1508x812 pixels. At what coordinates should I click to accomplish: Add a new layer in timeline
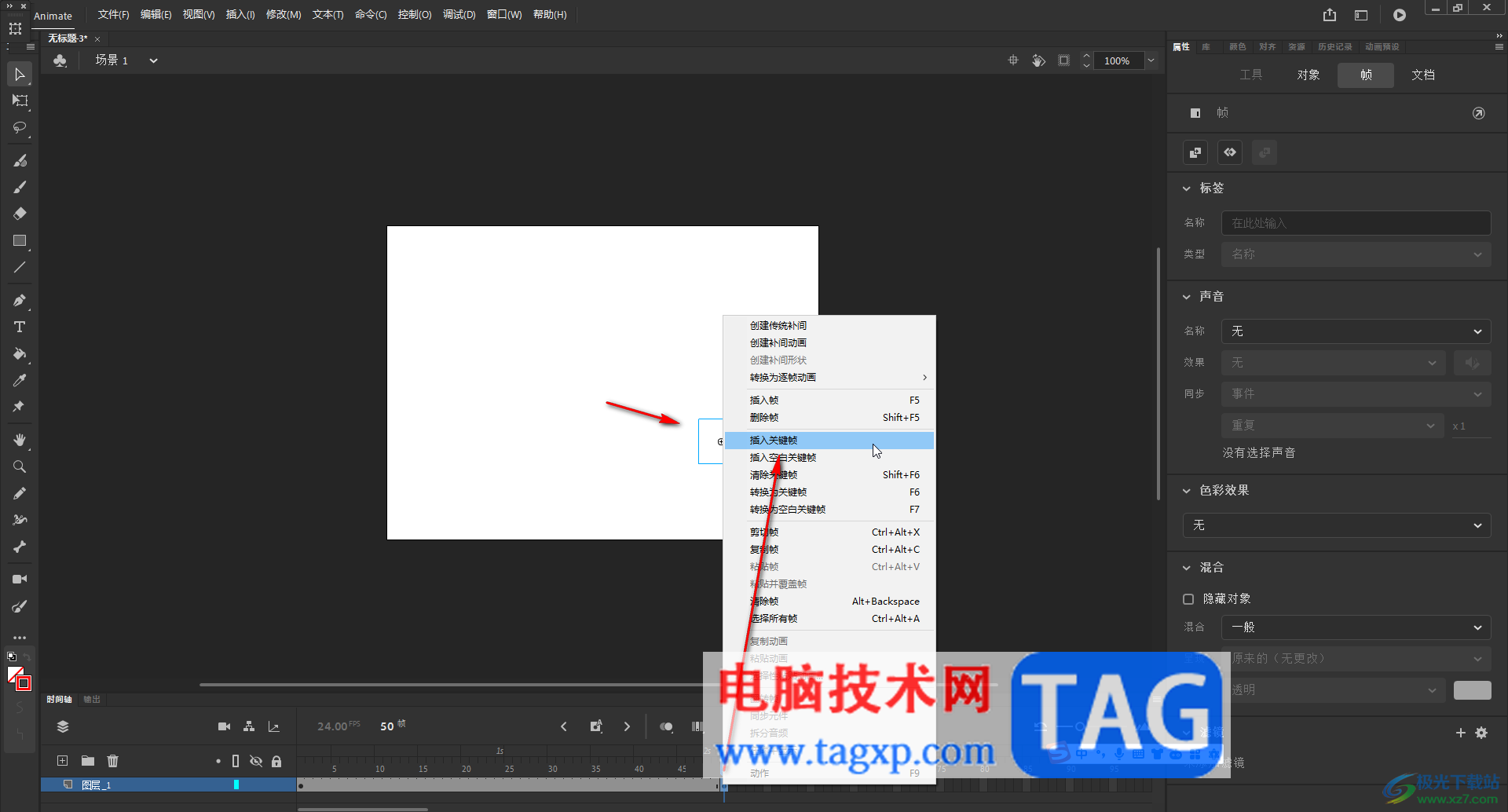click(62, 760)
